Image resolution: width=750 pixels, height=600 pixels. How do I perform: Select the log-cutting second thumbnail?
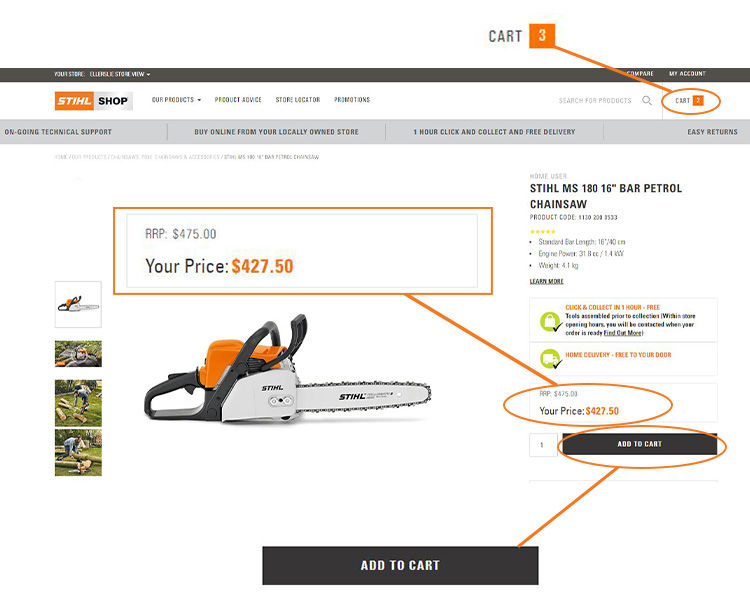pos(78,354)
